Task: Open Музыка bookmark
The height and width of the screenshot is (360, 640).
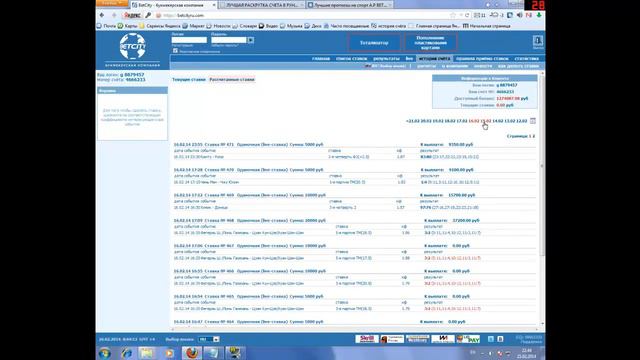Action: click(x=291, y=26)
